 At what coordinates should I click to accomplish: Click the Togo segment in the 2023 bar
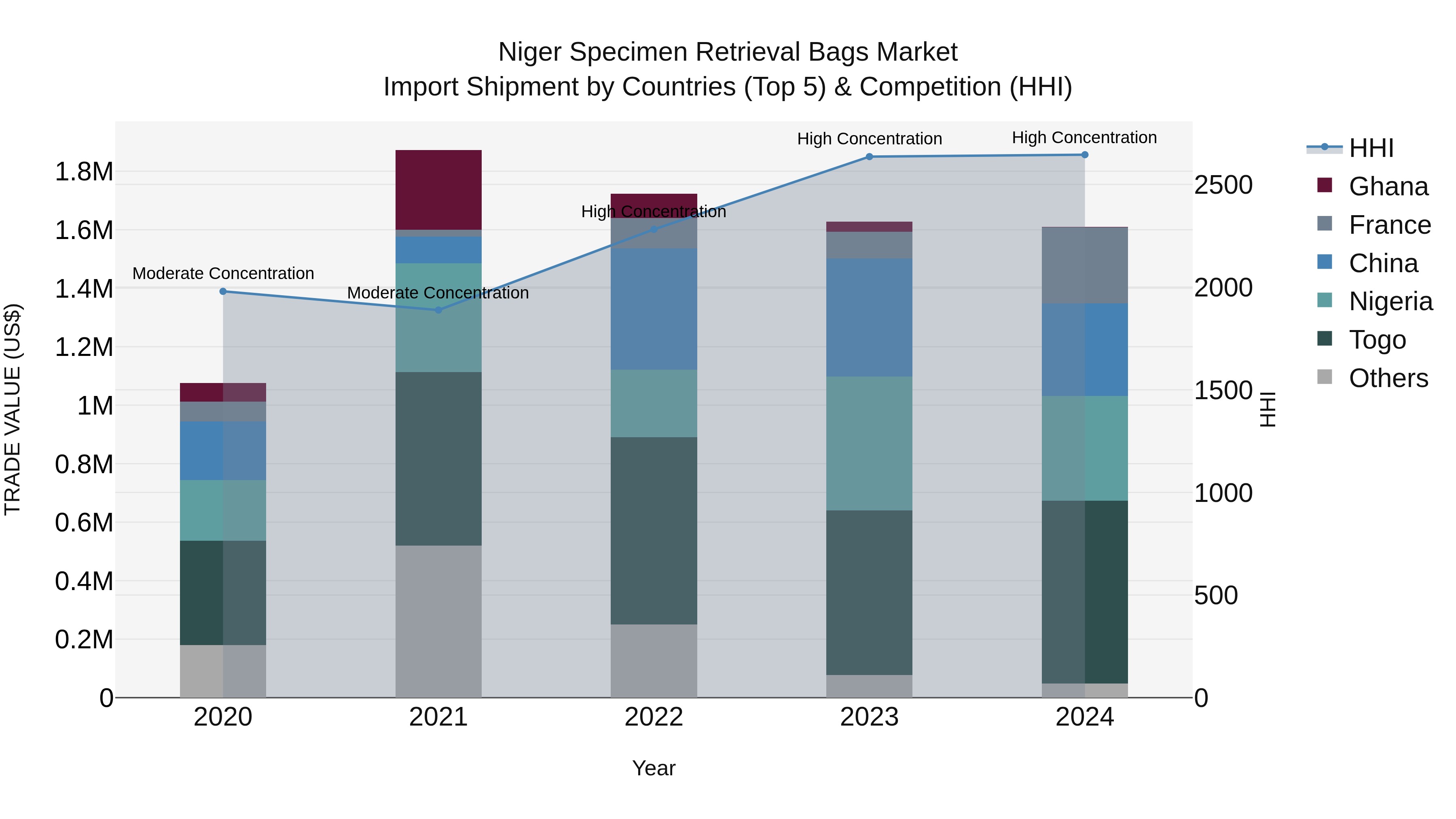coord(869,593)
